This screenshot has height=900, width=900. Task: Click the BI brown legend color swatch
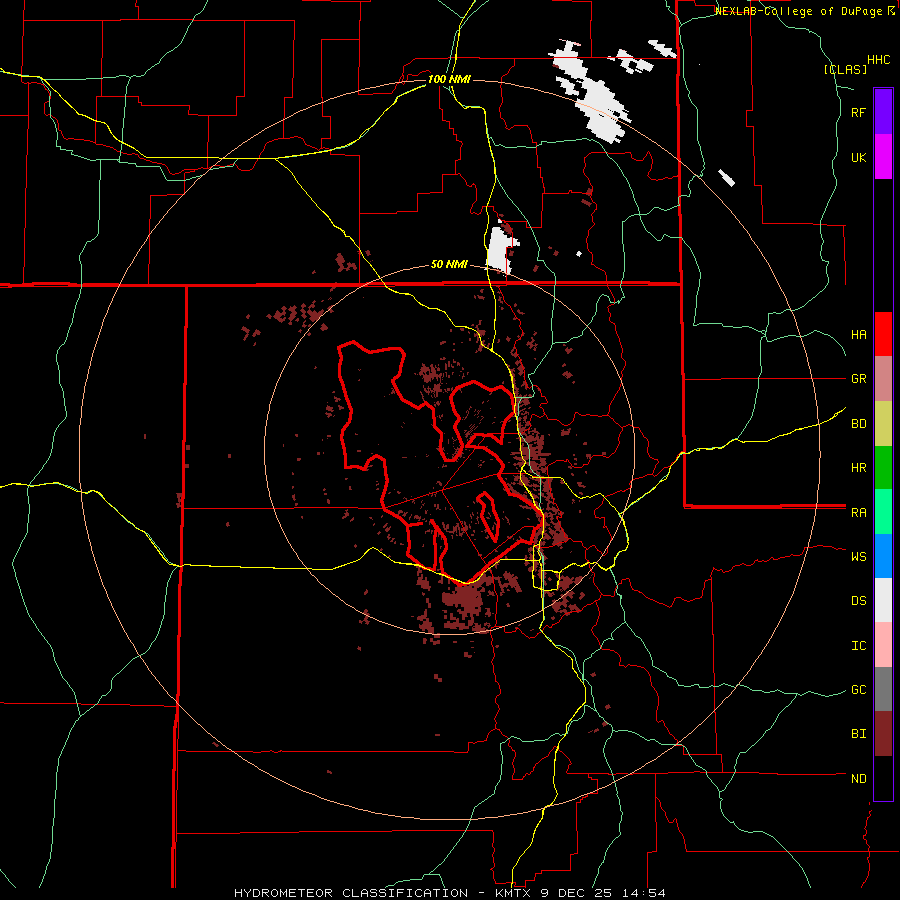tap(883, 734)
